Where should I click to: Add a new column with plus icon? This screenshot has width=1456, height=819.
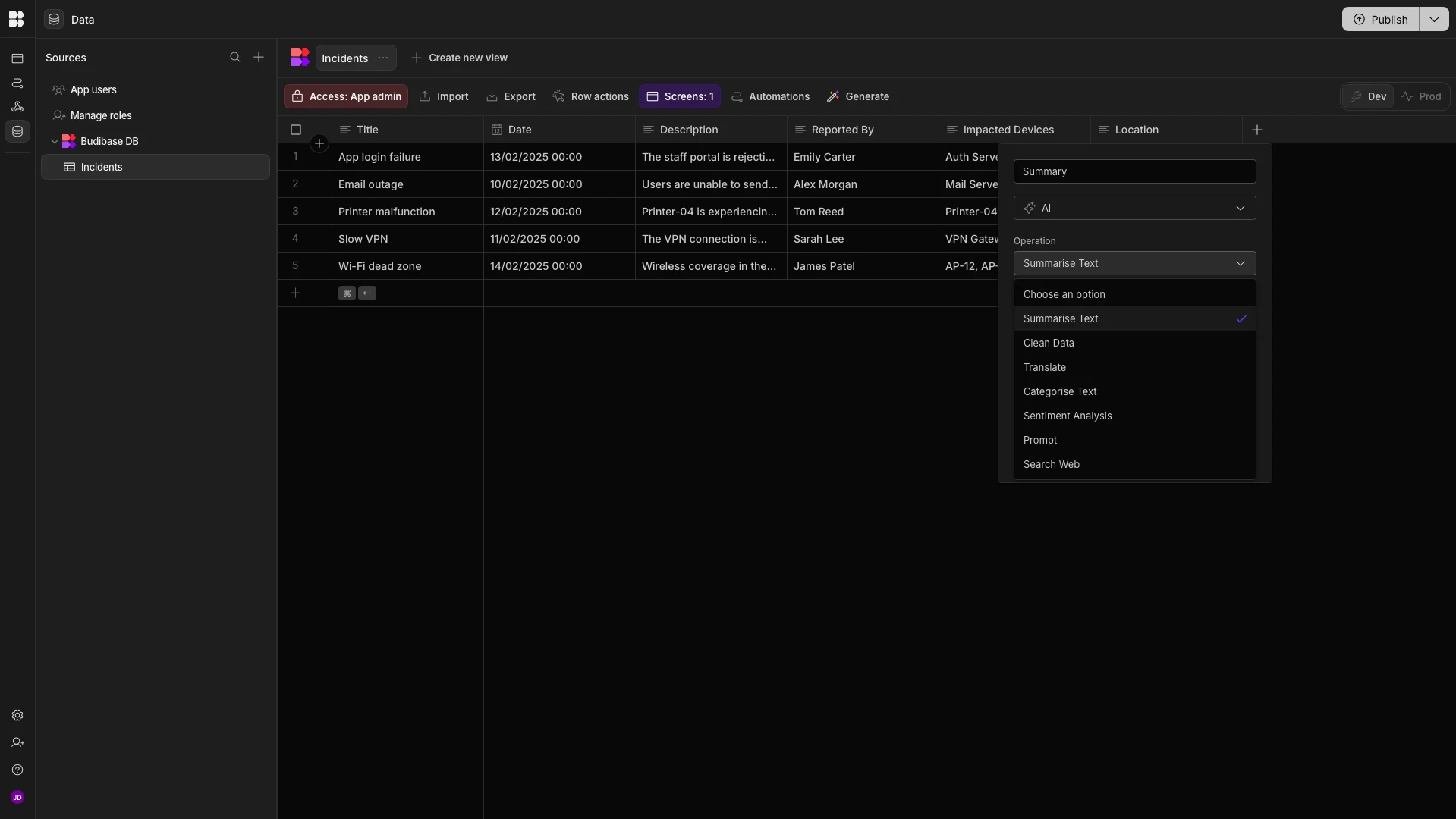coord(1257,130)
